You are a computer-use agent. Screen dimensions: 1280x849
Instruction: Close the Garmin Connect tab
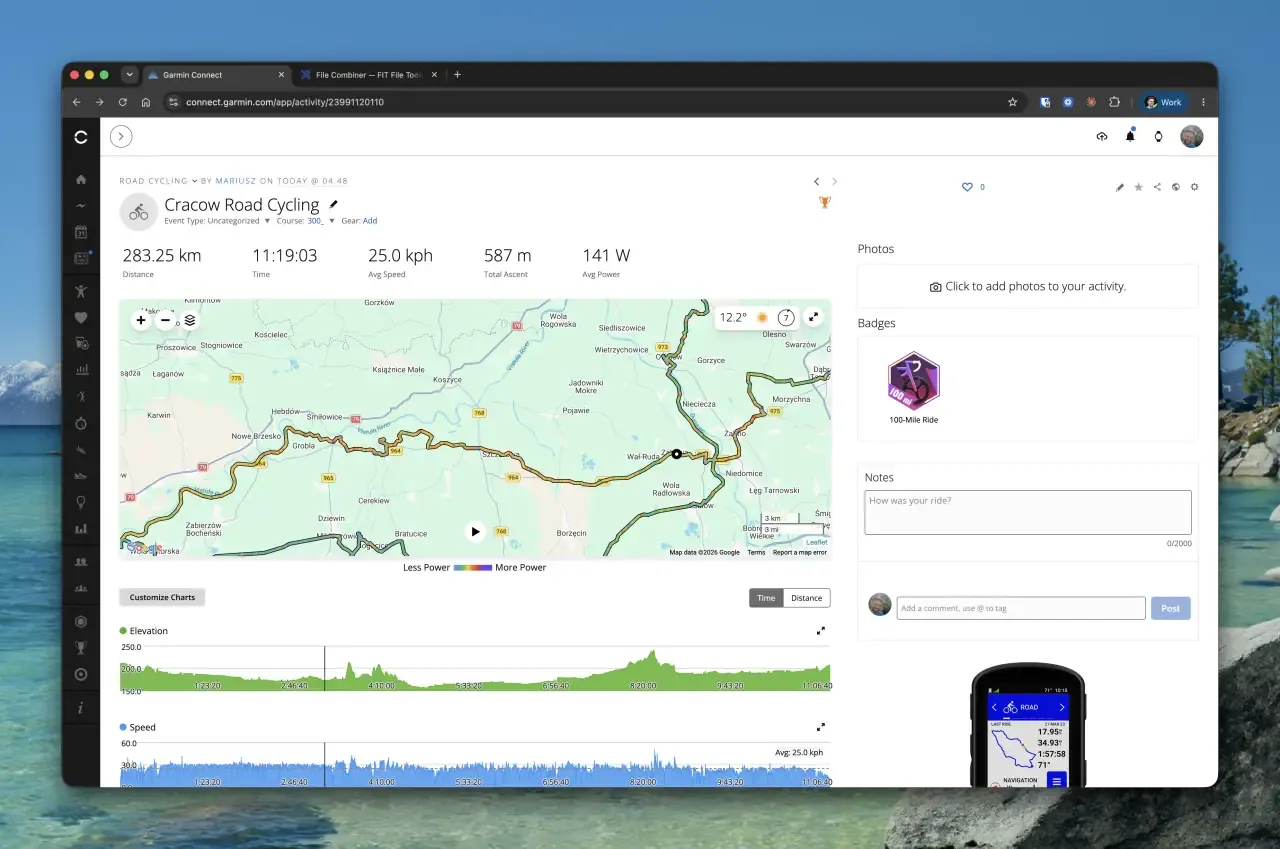281,75
